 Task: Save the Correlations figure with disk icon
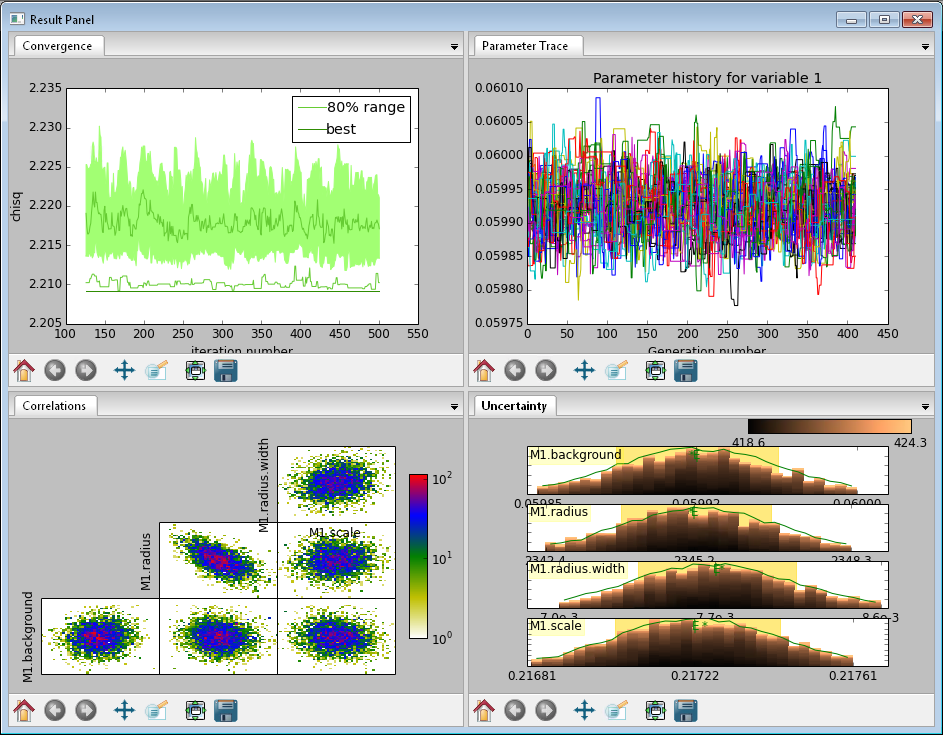click(x=226, y=710)
